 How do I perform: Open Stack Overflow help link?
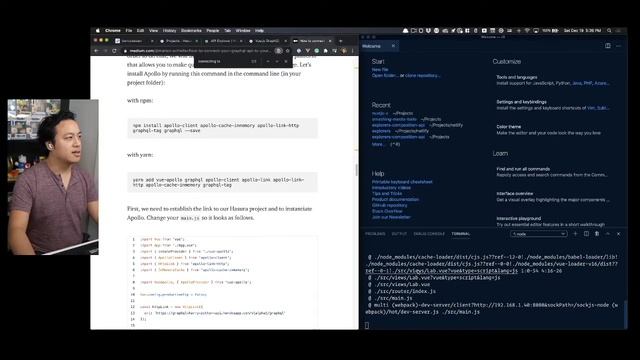click(387, 211)
